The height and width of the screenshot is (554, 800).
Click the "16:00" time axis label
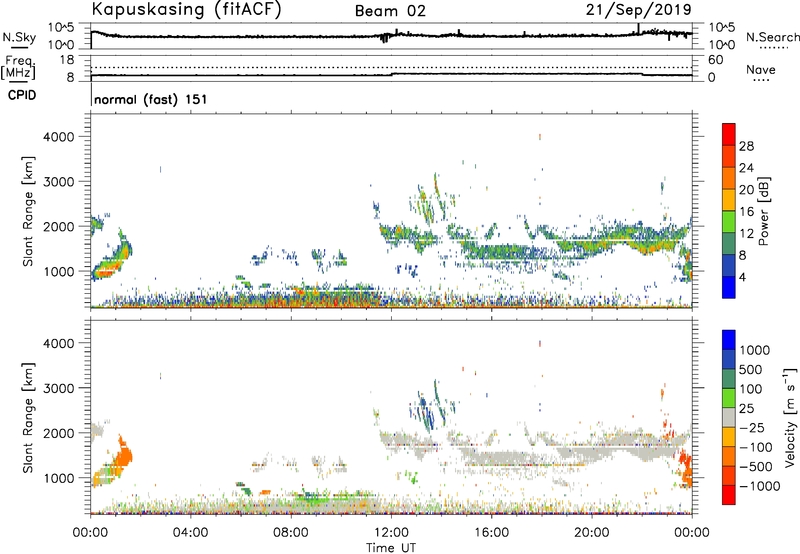pos(491,533)
